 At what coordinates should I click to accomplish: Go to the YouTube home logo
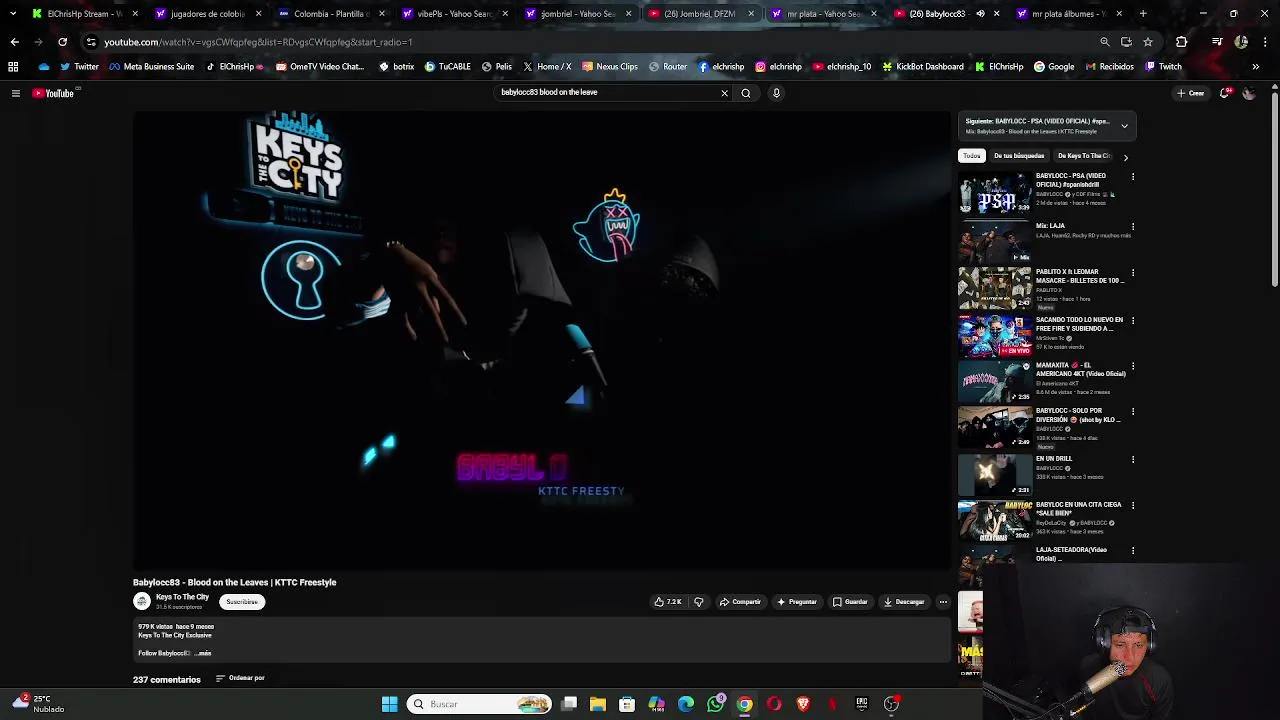53,93
